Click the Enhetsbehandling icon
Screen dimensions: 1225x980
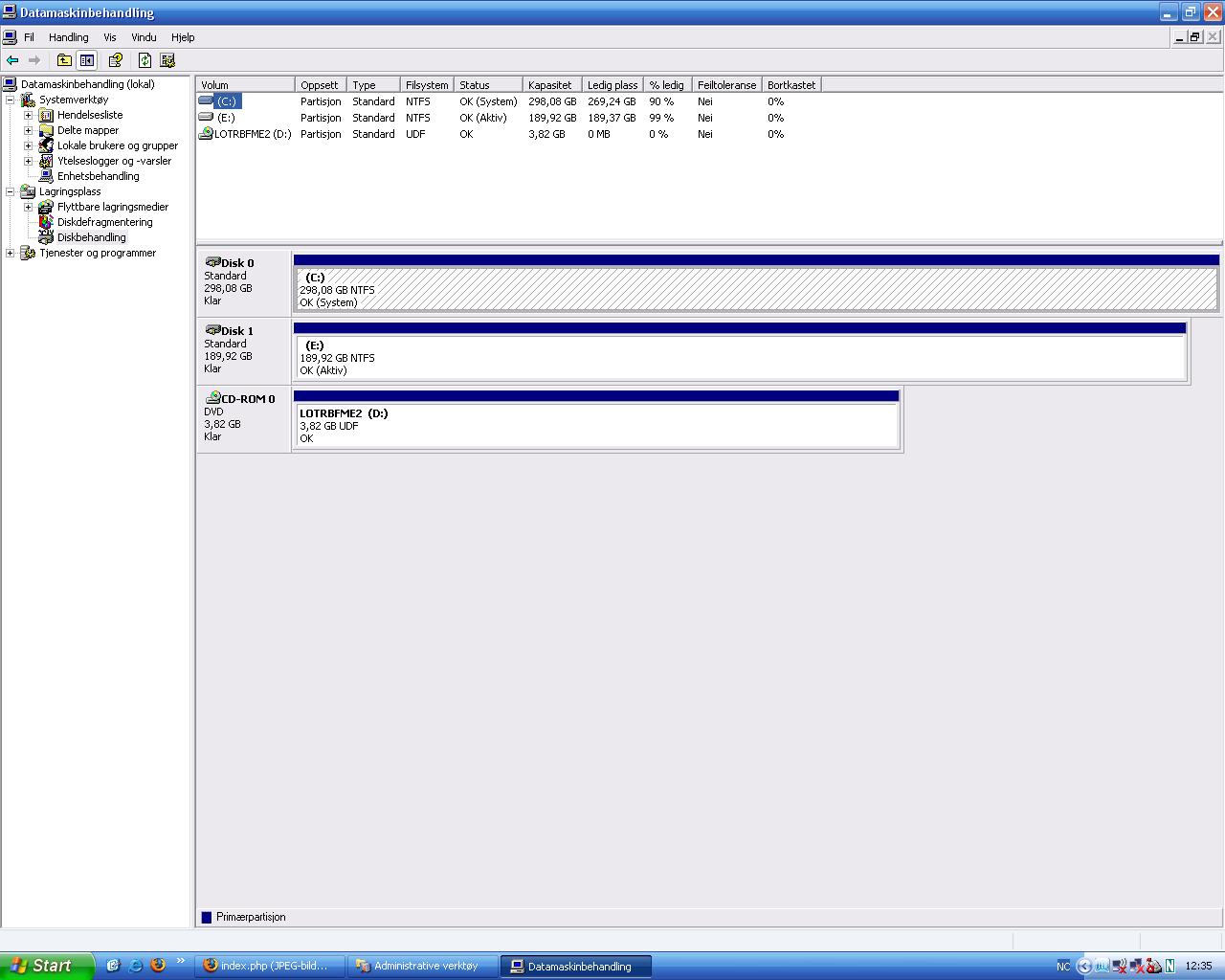point(46,176)
